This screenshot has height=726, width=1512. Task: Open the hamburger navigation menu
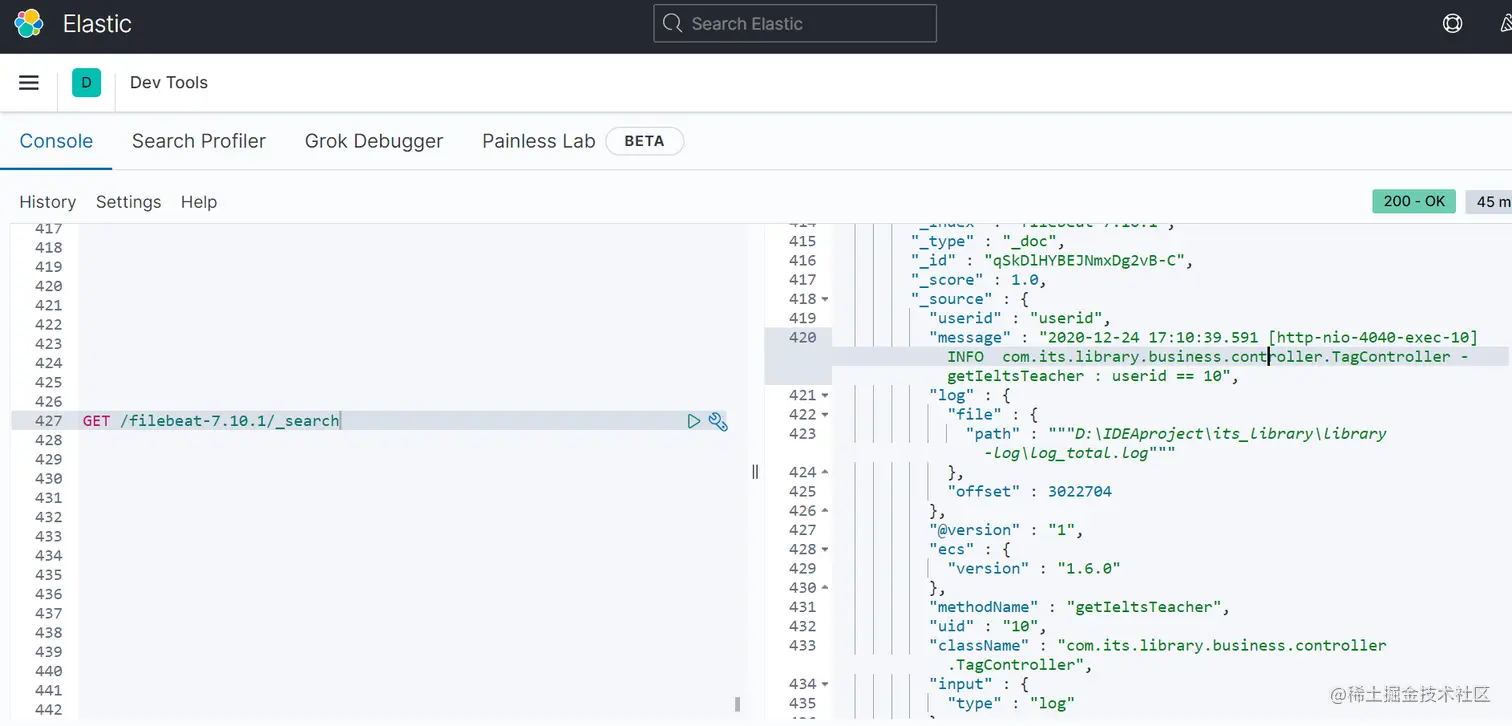tap(29, 82)
